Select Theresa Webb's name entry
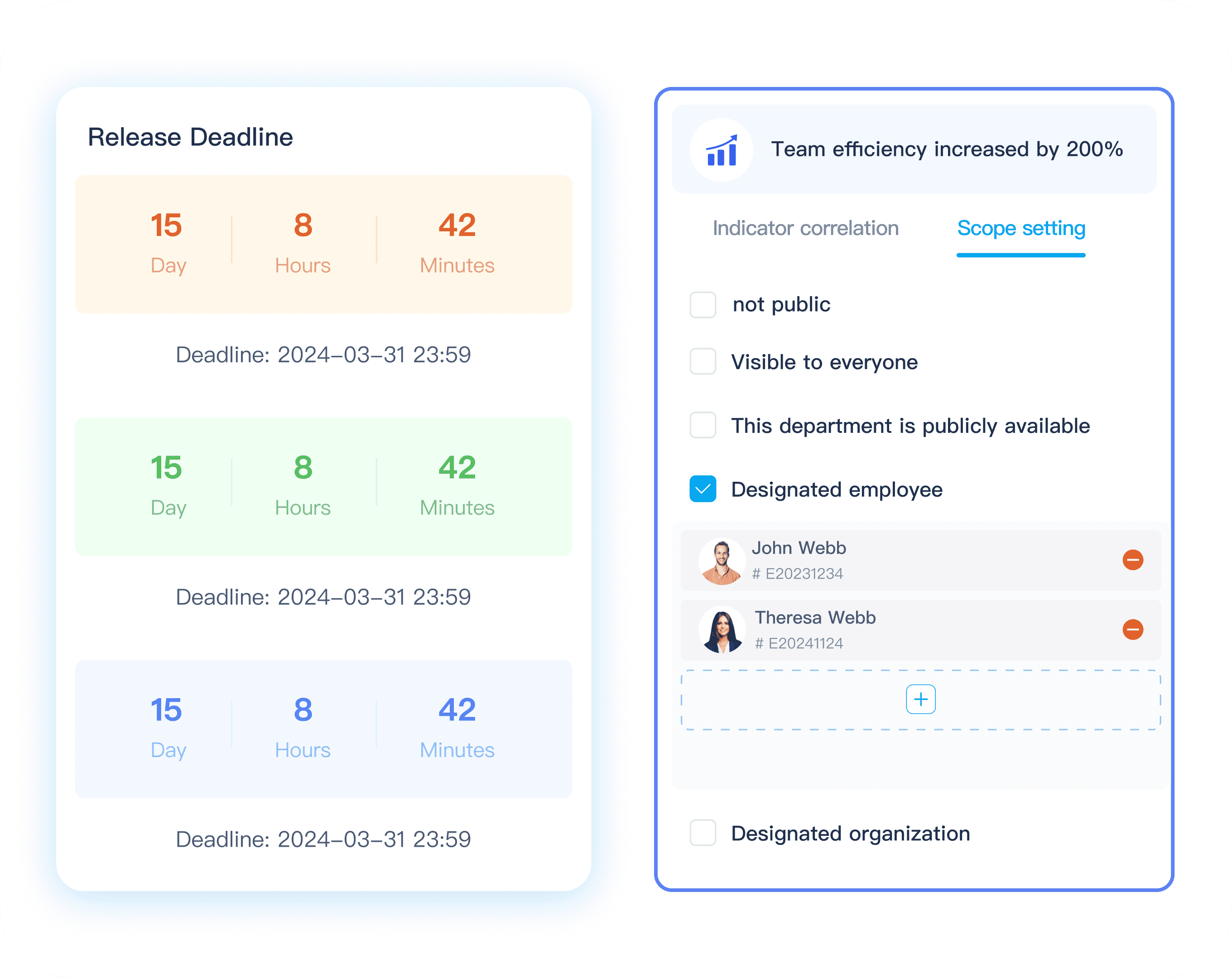The height and width of the screenshot is (978, 1232). coord(815,617)
